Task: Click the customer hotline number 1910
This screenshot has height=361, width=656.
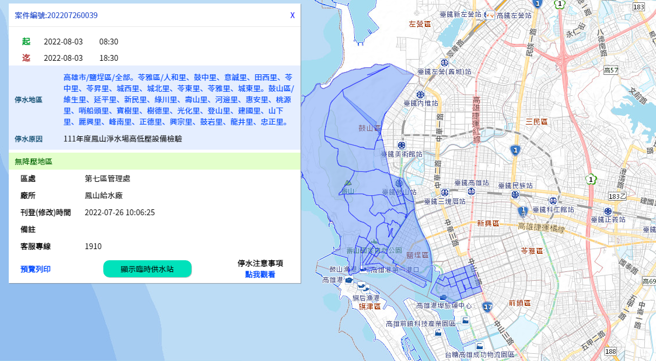Action: pyautogui.click(x=93, y=246)
